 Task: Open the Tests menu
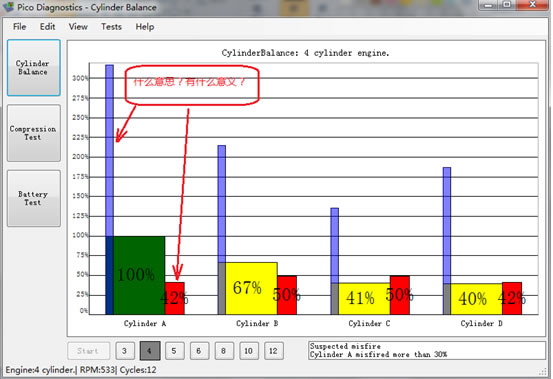tap(111, 27)
